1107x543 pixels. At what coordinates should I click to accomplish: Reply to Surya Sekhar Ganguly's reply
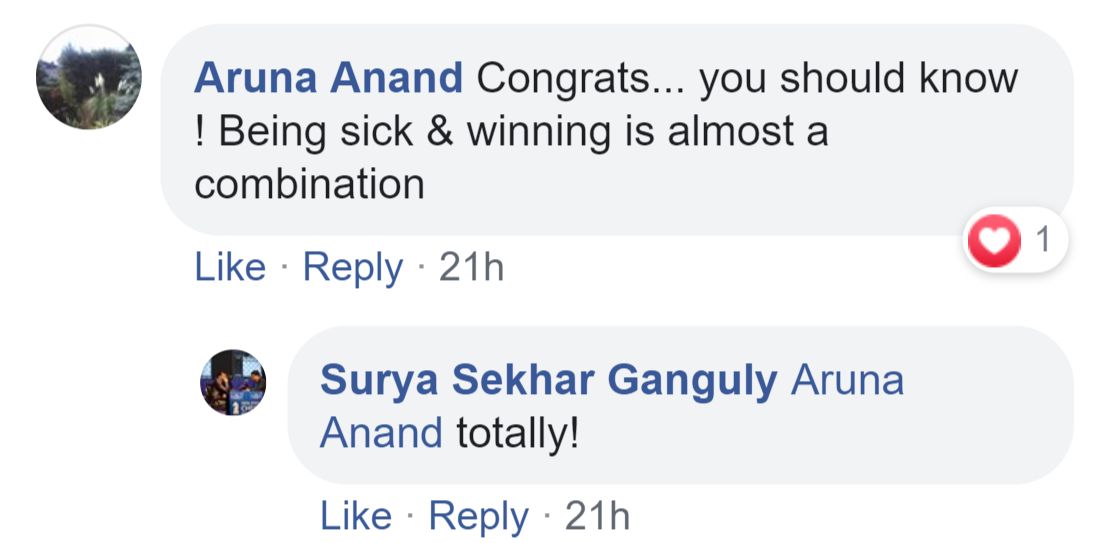479,515
